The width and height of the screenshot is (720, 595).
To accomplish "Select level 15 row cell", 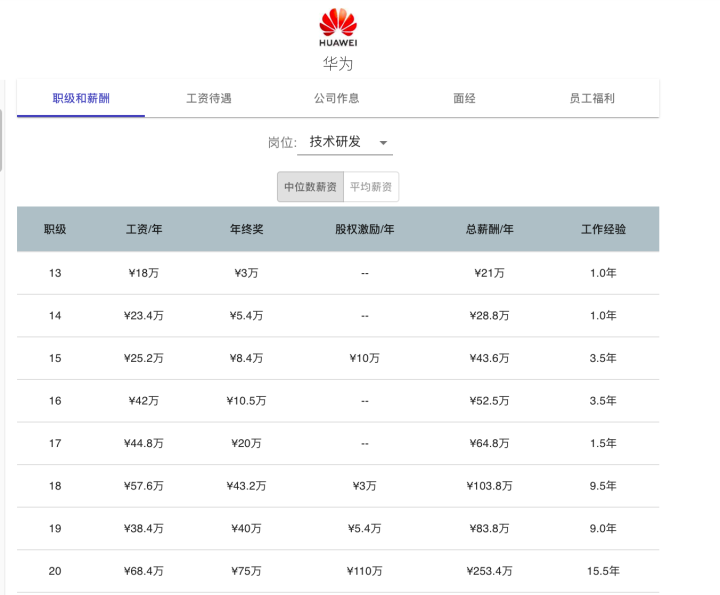I will [x=55, y=358].
